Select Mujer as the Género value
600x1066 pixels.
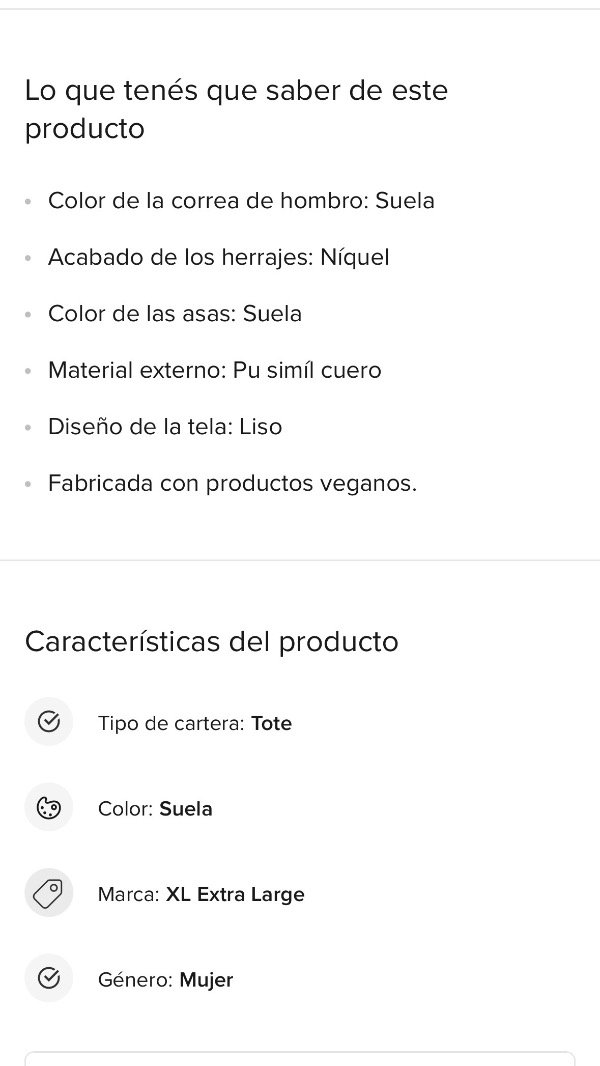pyautogui.click(x=206, y=979)
